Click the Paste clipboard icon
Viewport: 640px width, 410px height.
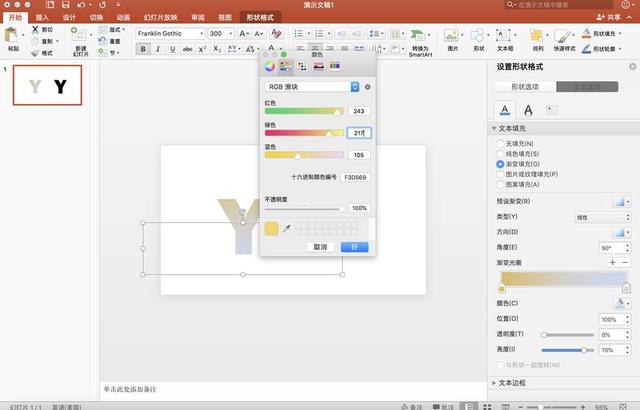click(x=12, y=35)
